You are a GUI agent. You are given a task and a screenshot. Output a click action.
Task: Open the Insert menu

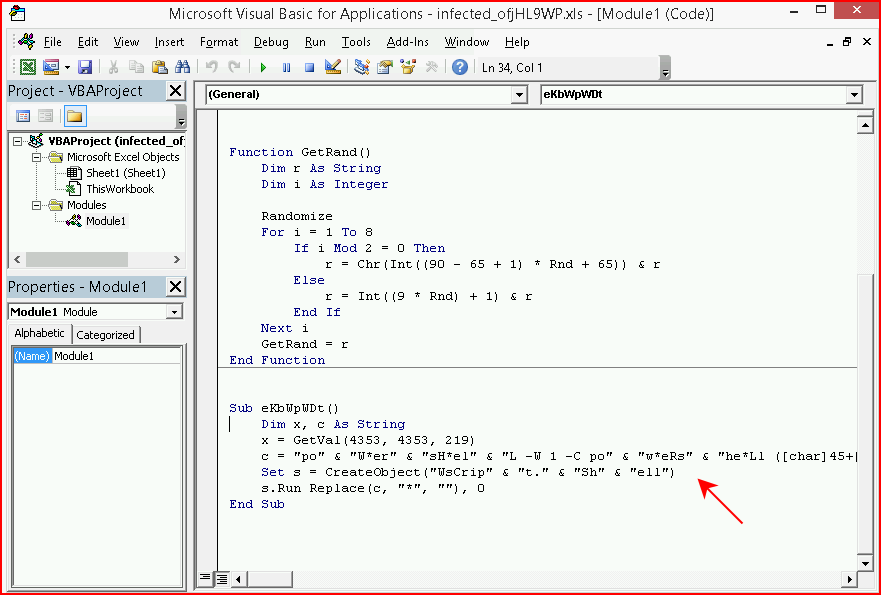pyautogui.click(x=169, y=42)
